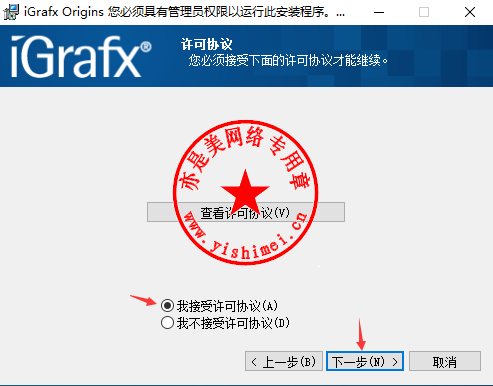
Task: Minimize the installer window
Action: 379,12
